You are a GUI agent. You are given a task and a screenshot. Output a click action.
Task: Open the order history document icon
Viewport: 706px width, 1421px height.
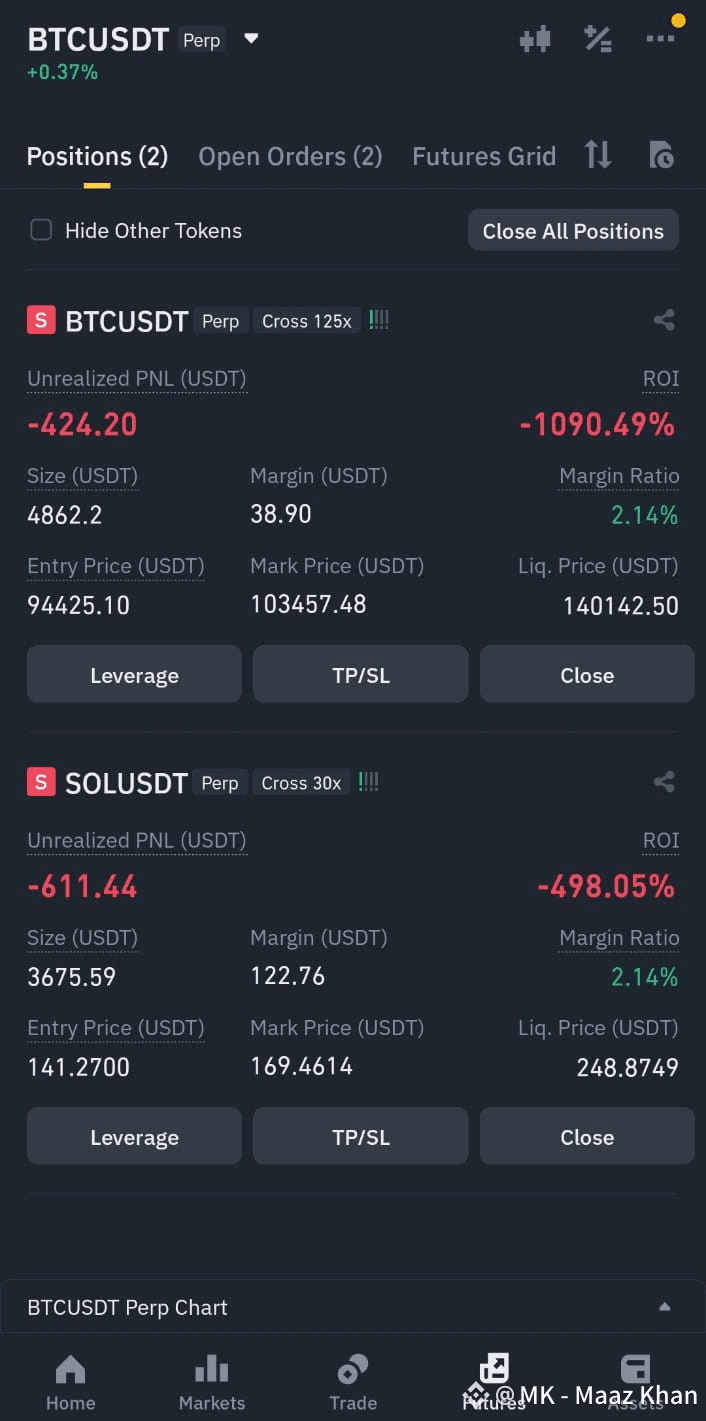tap(661, 155)
